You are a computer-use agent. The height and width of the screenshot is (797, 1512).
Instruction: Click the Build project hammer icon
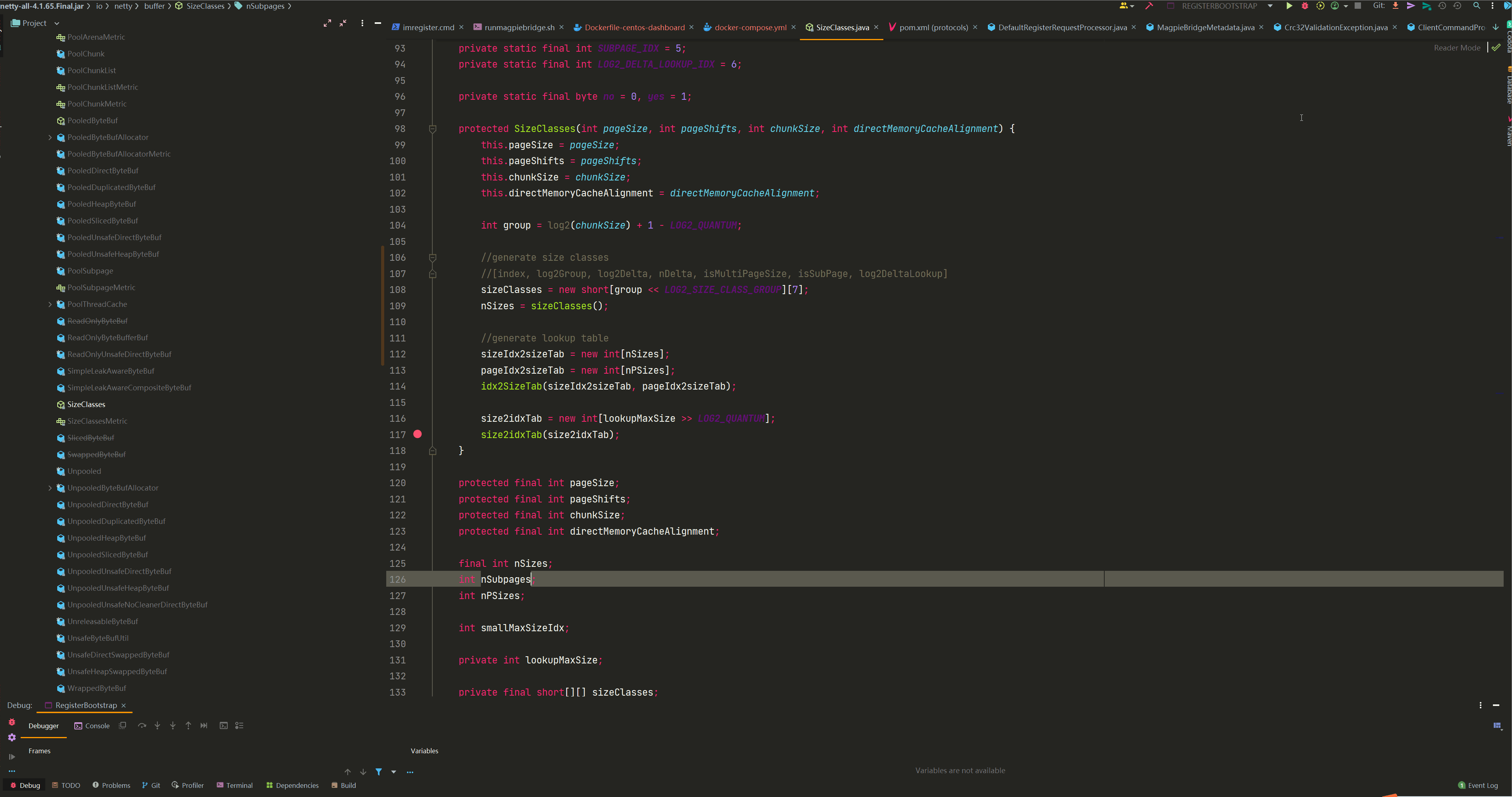[1149, 6]
